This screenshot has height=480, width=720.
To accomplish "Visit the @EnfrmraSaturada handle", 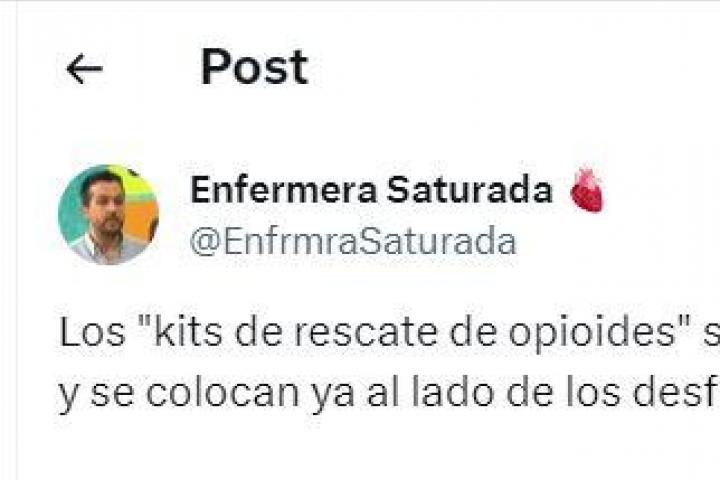I will 353,242.
